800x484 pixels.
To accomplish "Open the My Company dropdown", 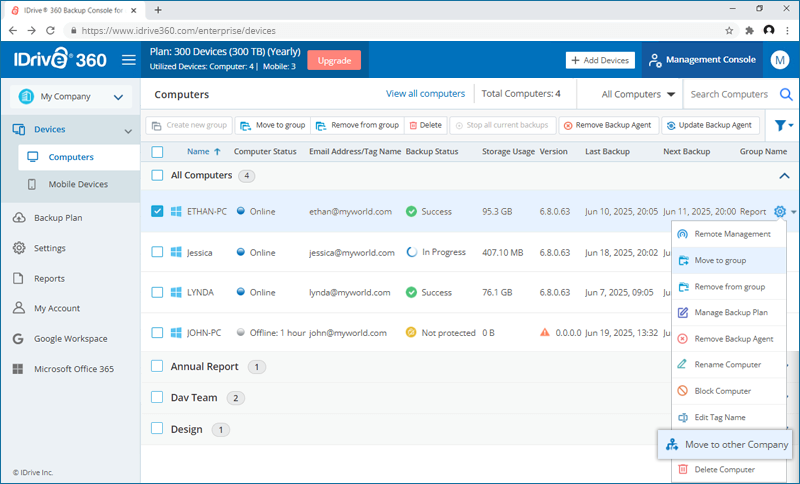I will 71,96.
